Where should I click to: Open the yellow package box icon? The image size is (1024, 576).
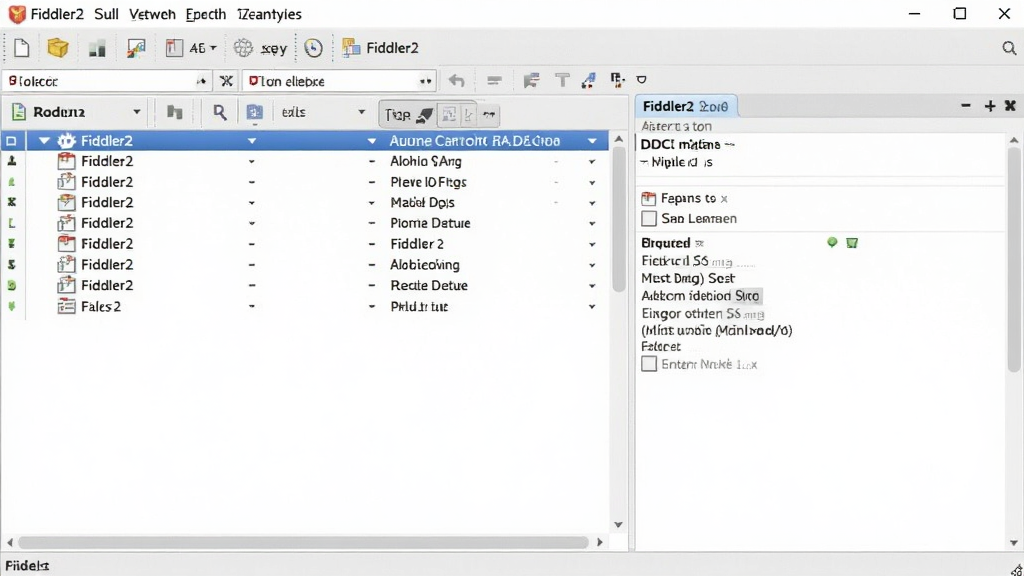[x=57, y=48]
